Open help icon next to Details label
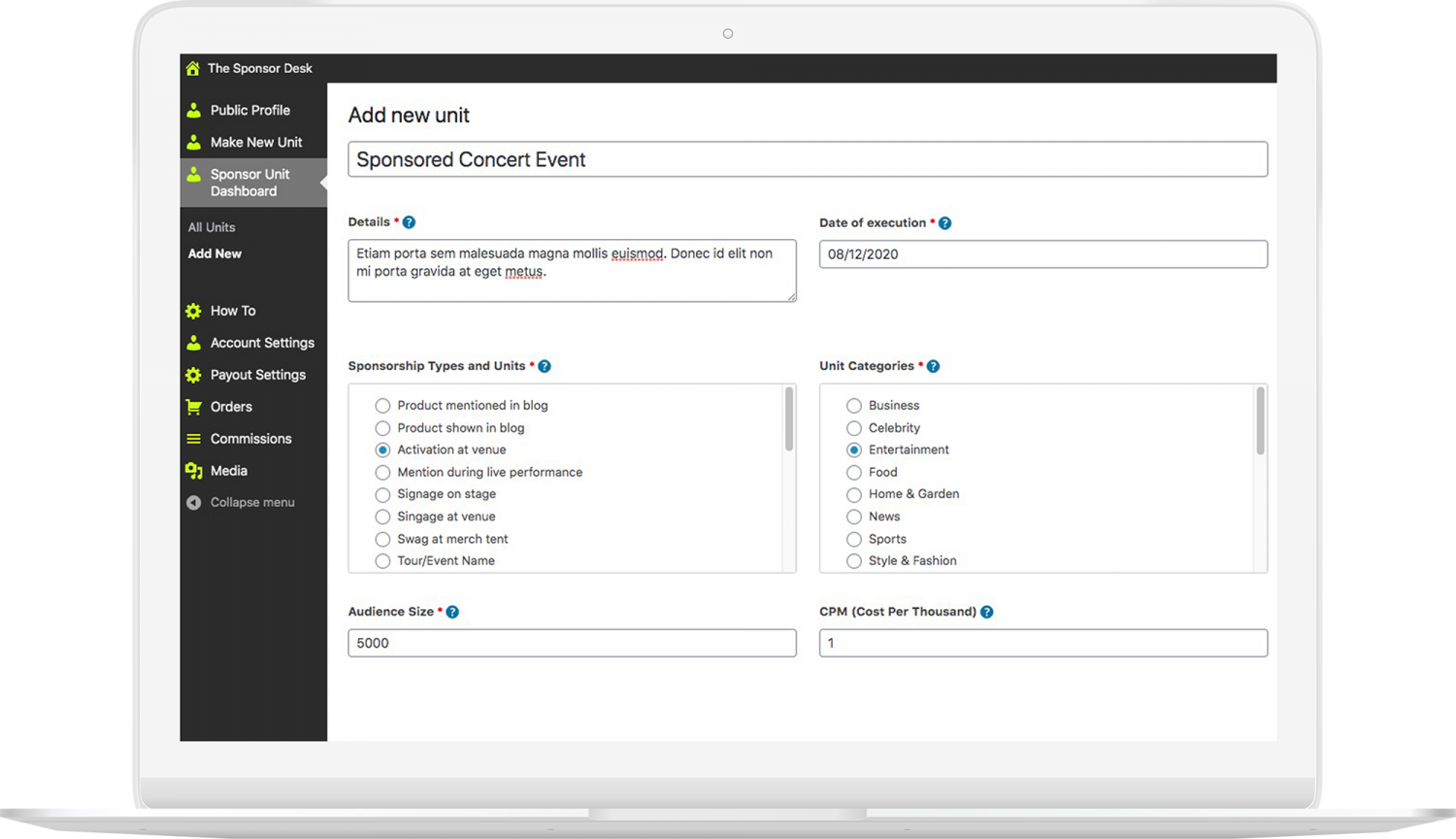The width and height of the screenshot is (1456, 839). point(409,222)
